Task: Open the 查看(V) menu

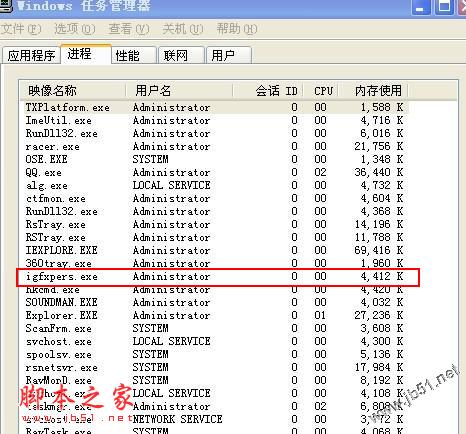Action: 129,29
